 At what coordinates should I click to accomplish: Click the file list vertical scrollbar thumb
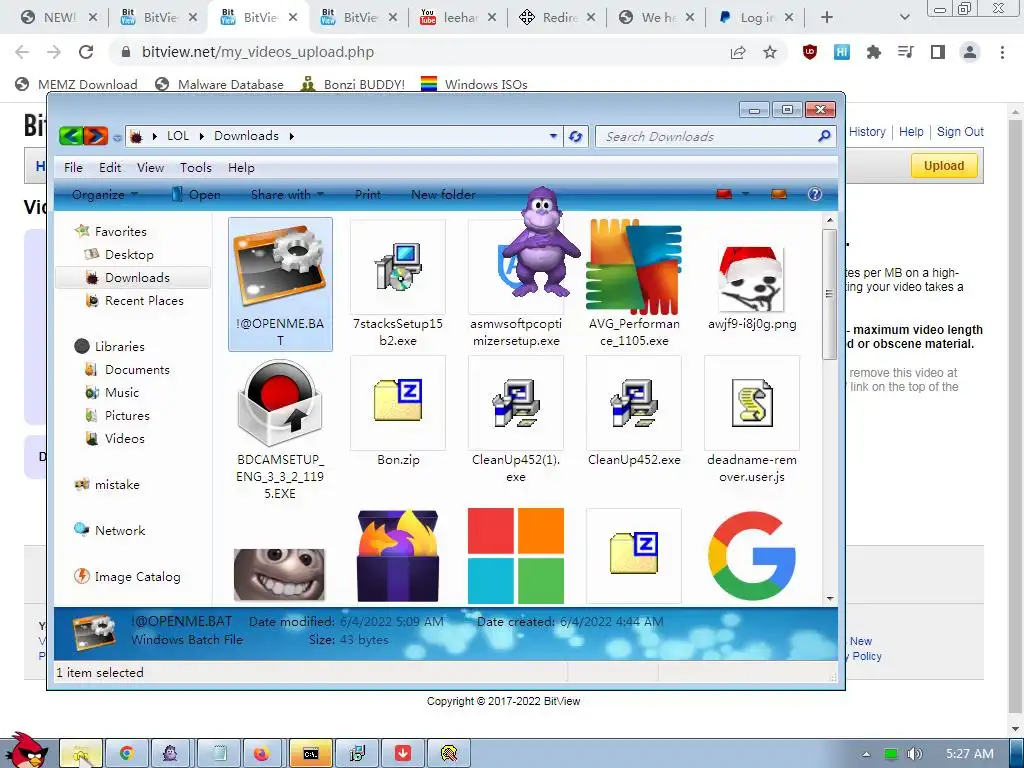(x=829, y=294)
